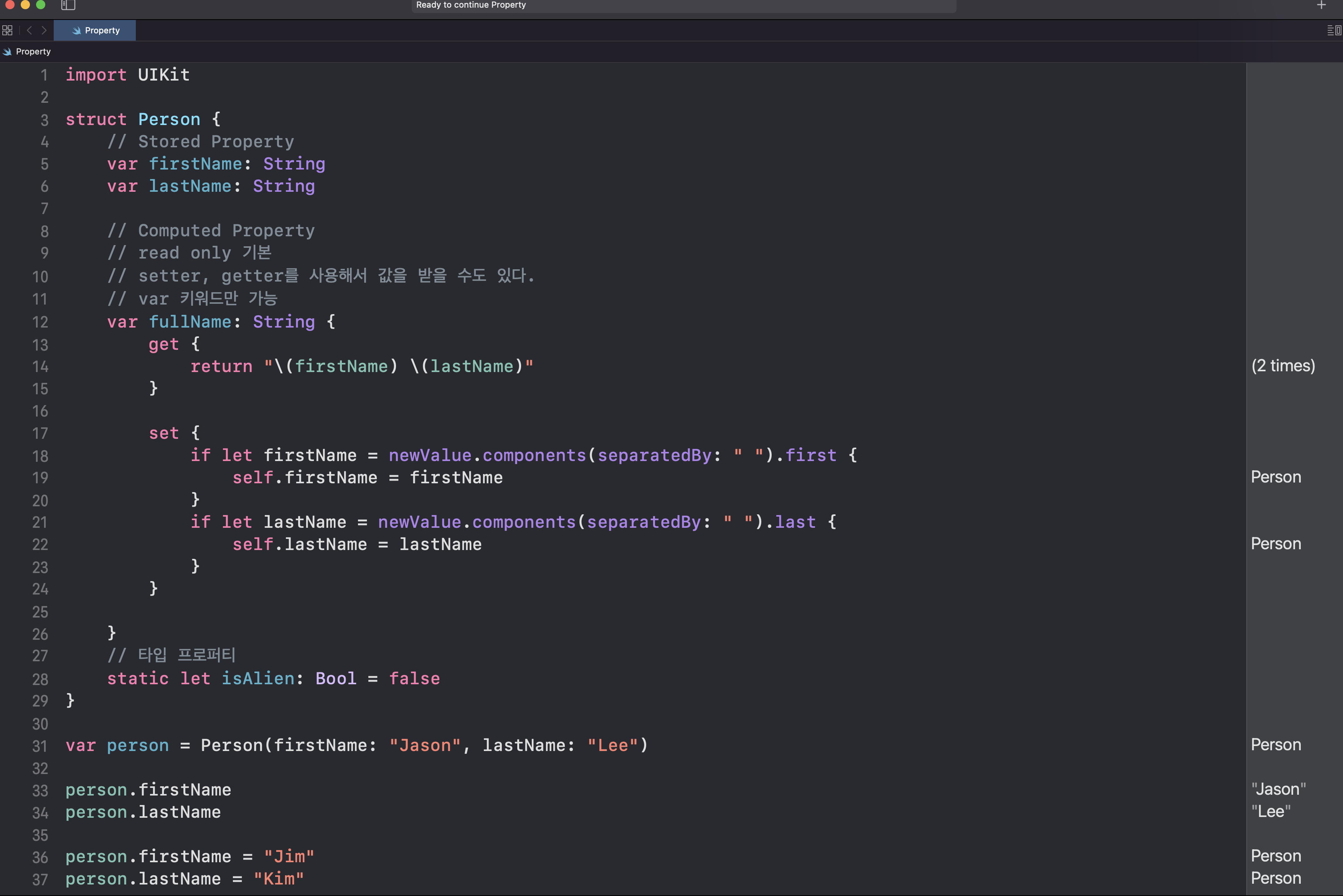The height and width of the screenshot is (896, 1343).
Task: Click the line number 28 gutter
Action: [40, 679]
